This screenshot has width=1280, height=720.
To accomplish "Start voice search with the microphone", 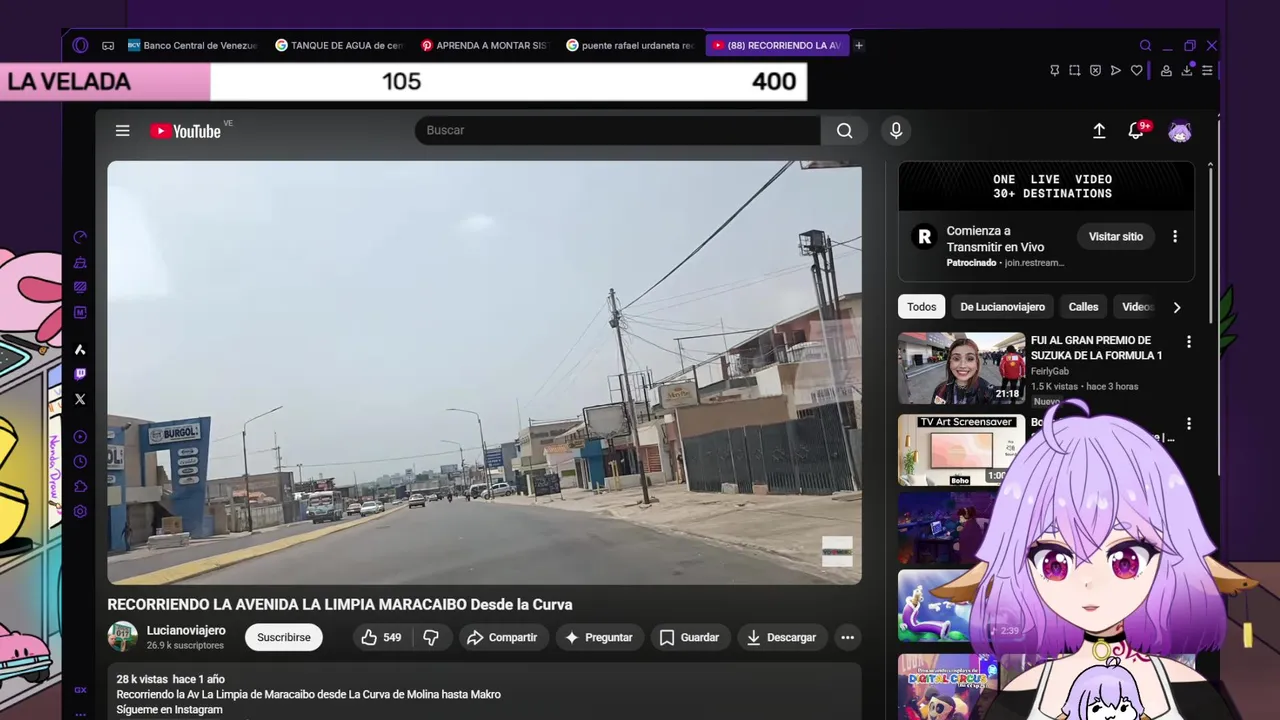I will click(x=896, y=130).
